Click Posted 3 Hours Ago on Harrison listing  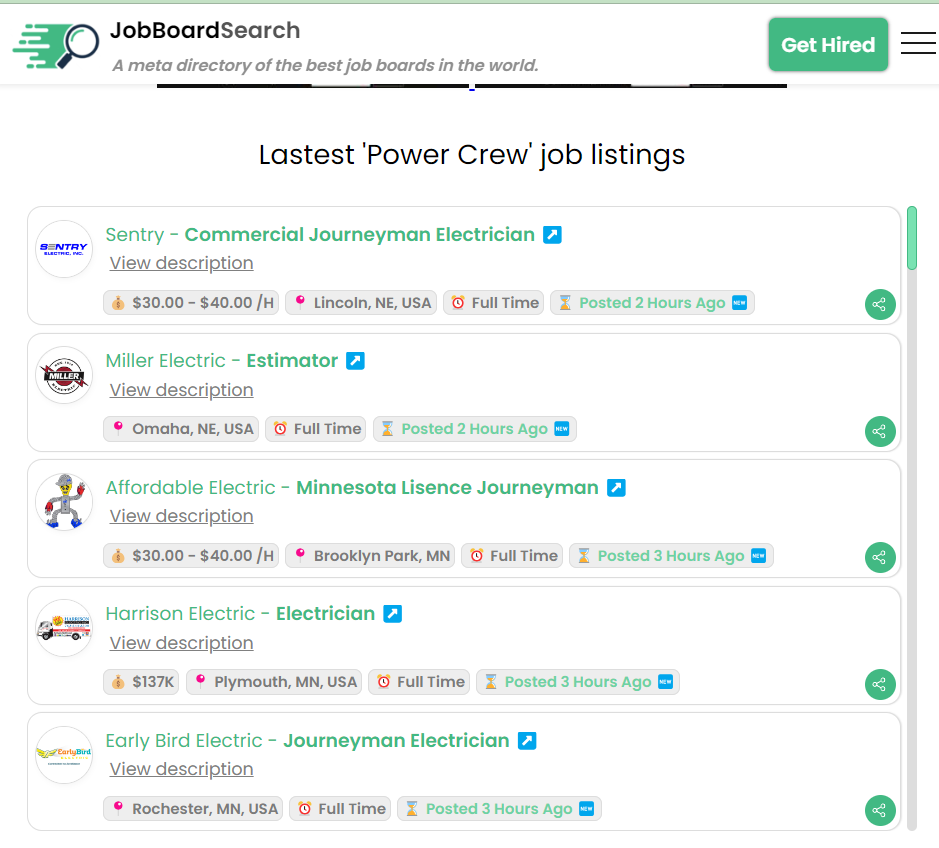tap(578, 682)
